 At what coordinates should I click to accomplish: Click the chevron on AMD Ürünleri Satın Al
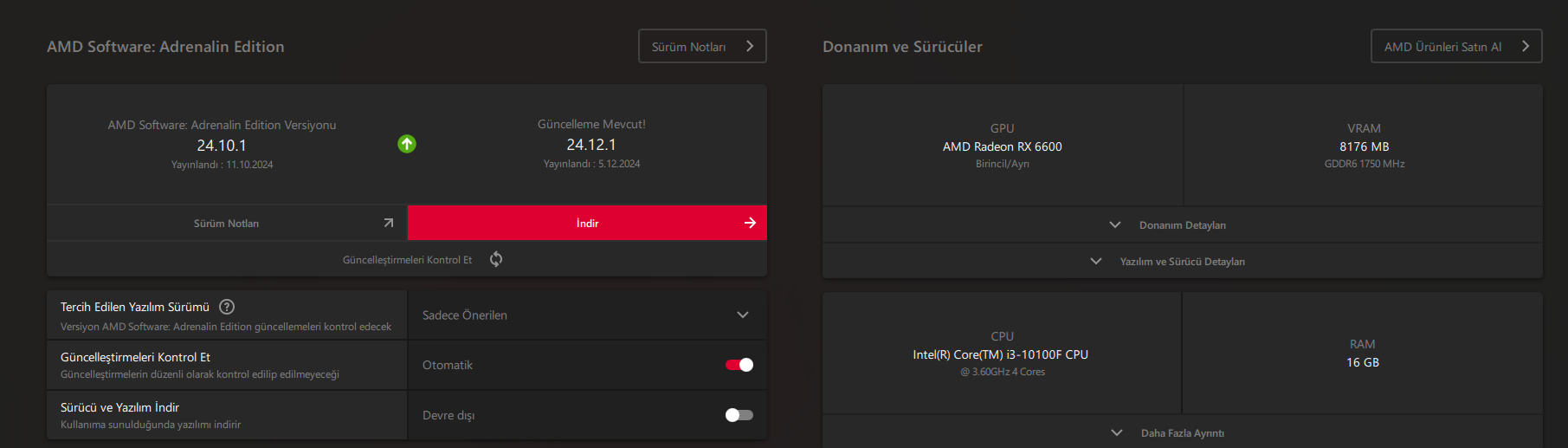point(1526,46)
